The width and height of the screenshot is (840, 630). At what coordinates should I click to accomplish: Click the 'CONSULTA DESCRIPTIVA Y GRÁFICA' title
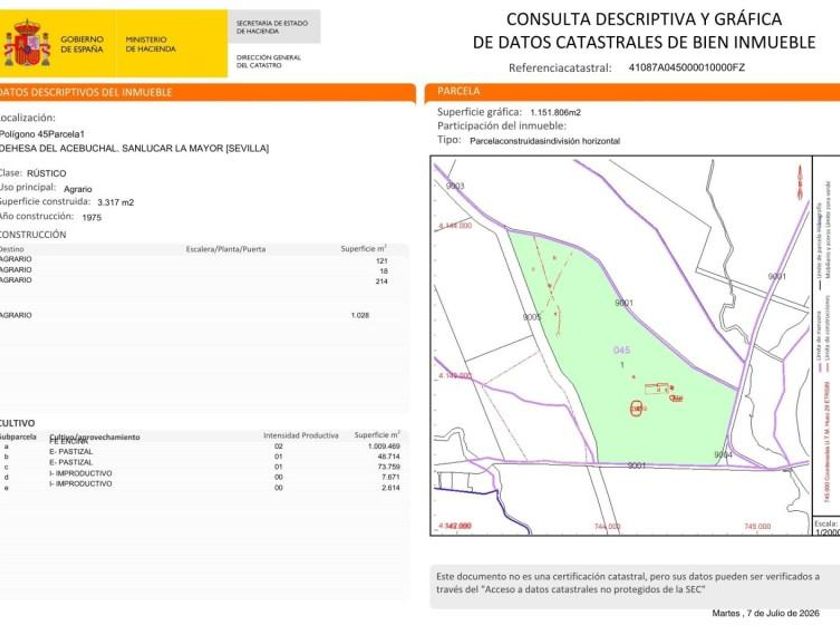[644, 19]
